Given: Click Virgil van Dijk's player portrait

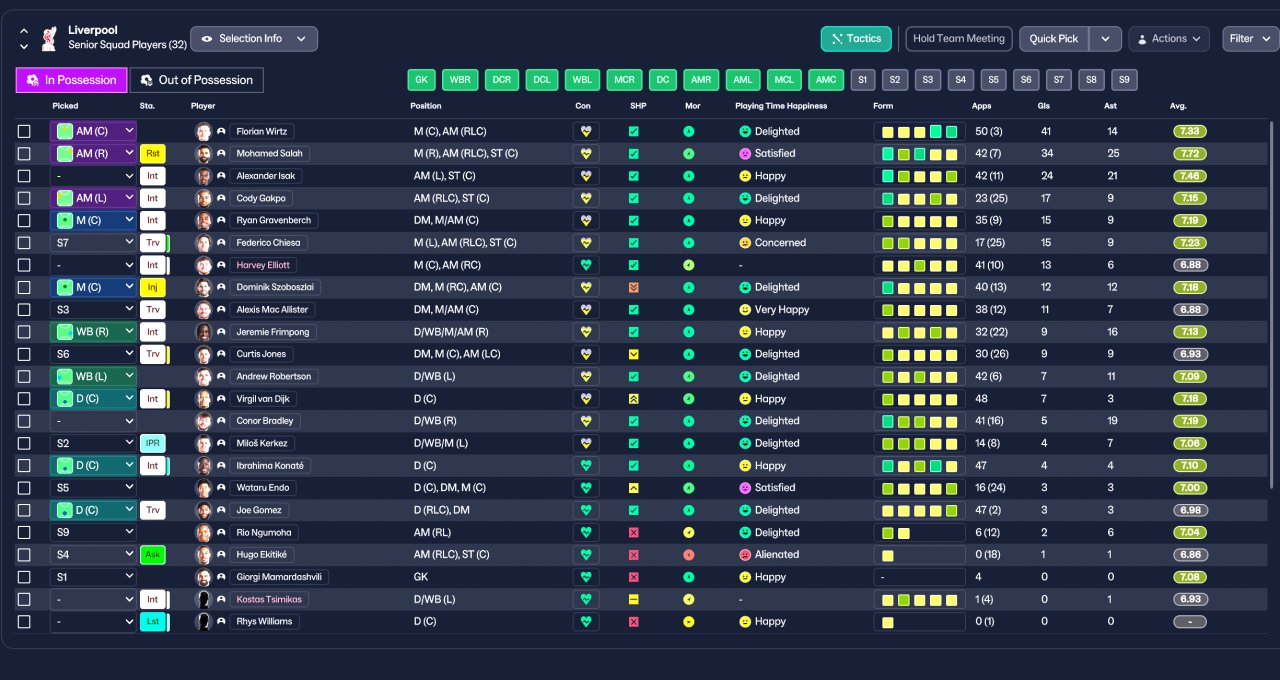Looking at the screenshot, I should [x=203, y=398].
